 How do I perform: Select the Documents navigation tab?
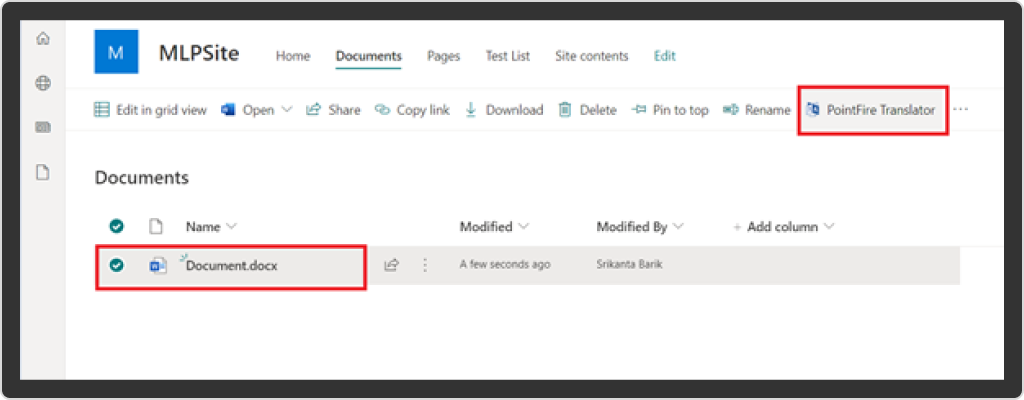click(x=368, y=56)
